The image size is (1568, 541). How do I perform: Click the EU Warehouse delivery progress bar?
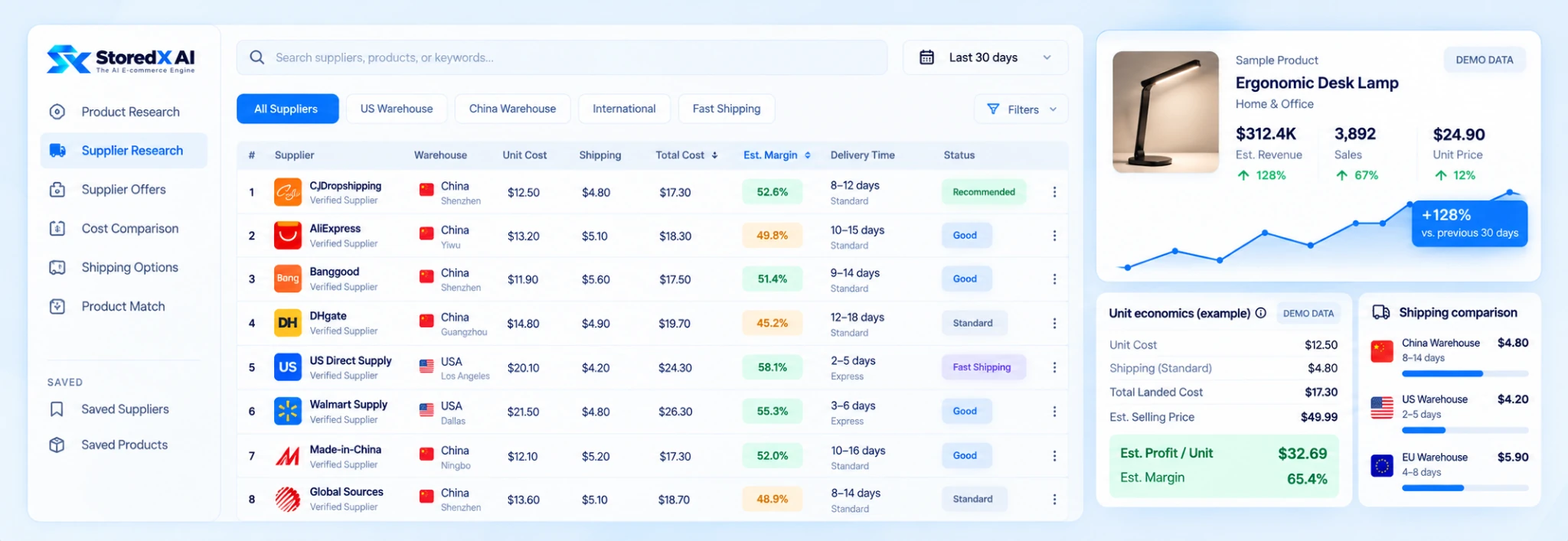pos(1465,487)
